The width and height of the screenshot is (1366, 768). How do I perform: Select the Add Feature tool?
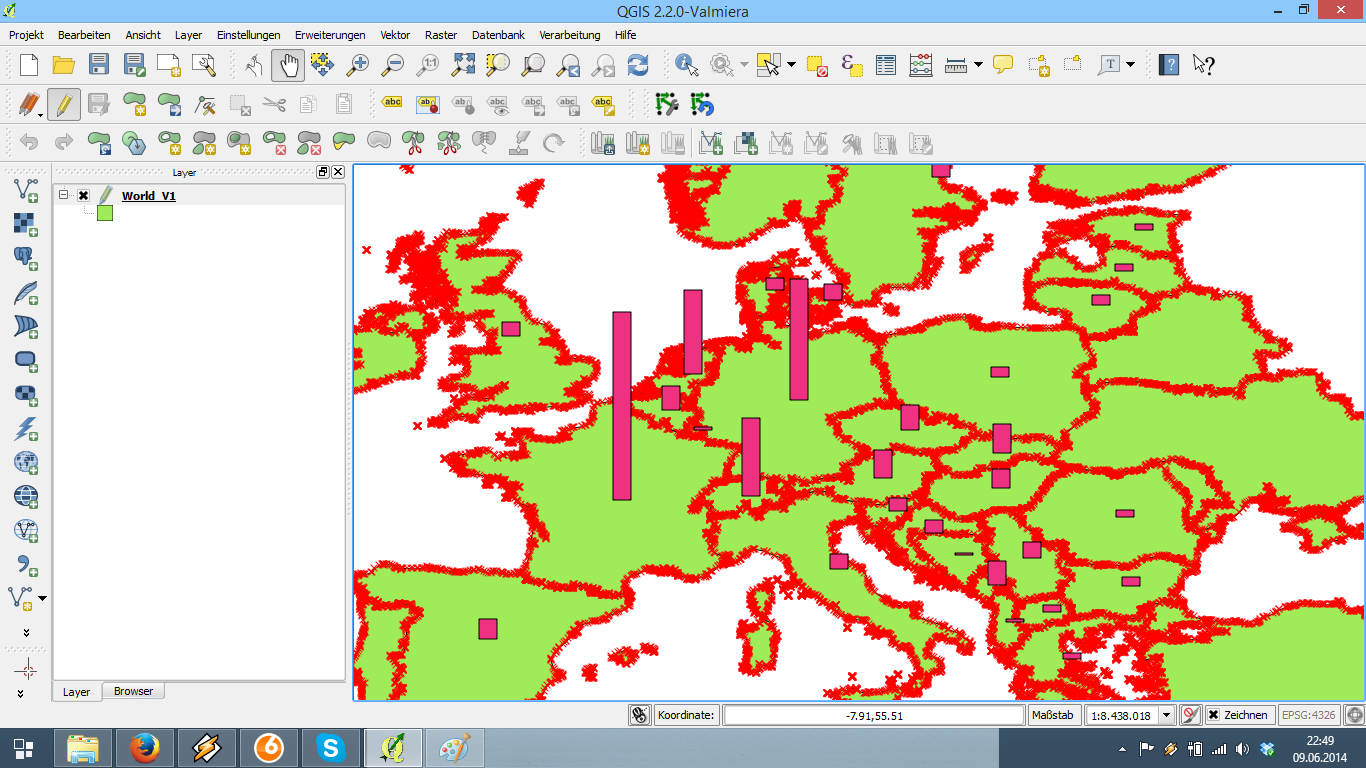pyautogui.click(x=135, y=103)
